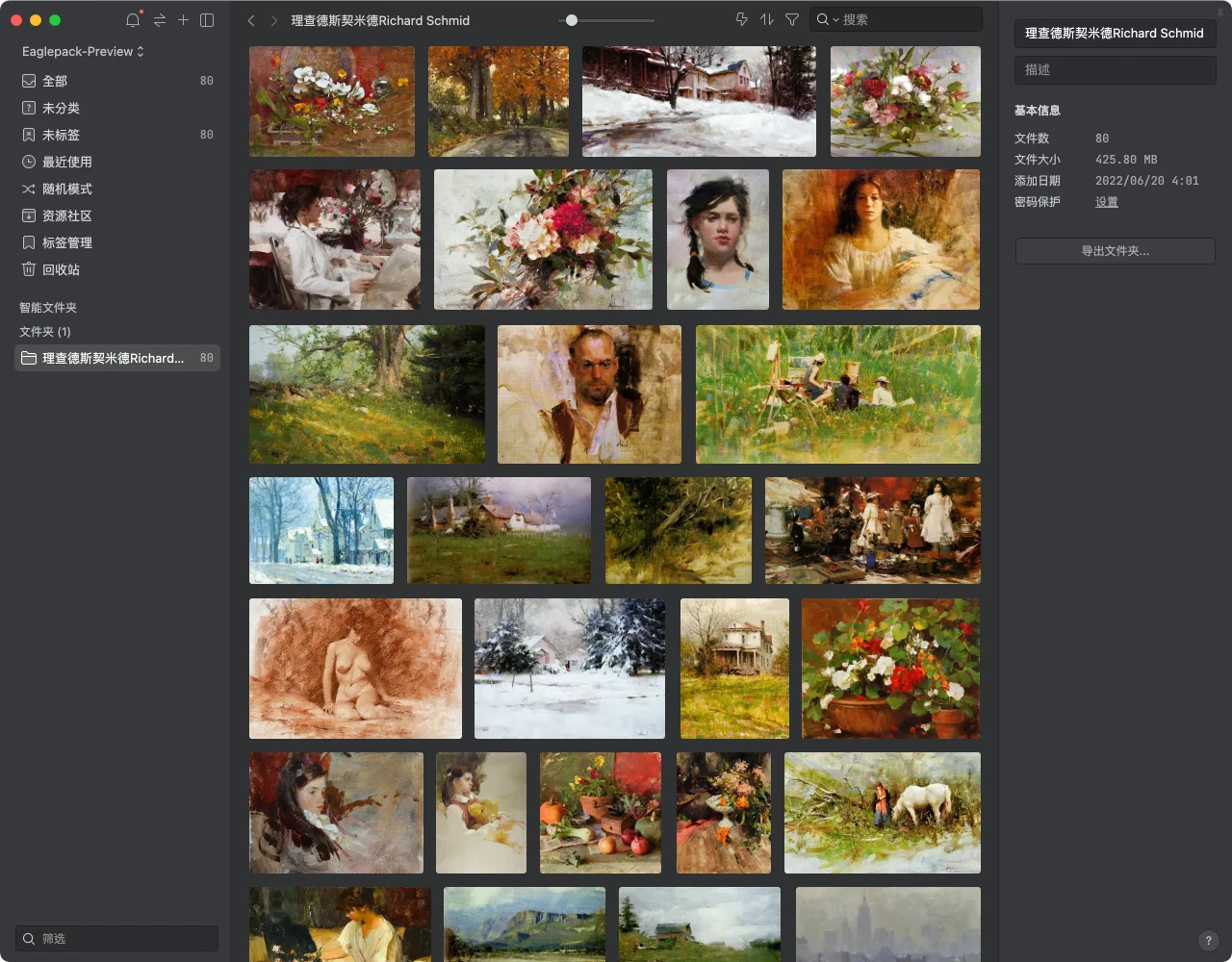Click the 导出文件夹... button

(1115, 251)
